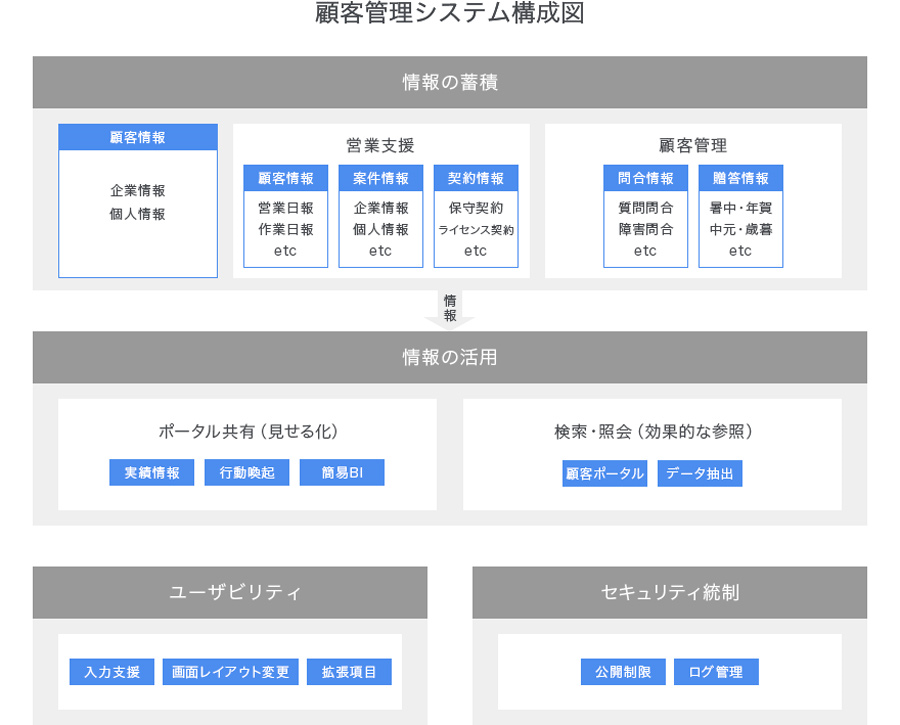This screenshot has width=900, height=725.
Task: Open the 簡易BI button
Action: [x=342, y=473]
